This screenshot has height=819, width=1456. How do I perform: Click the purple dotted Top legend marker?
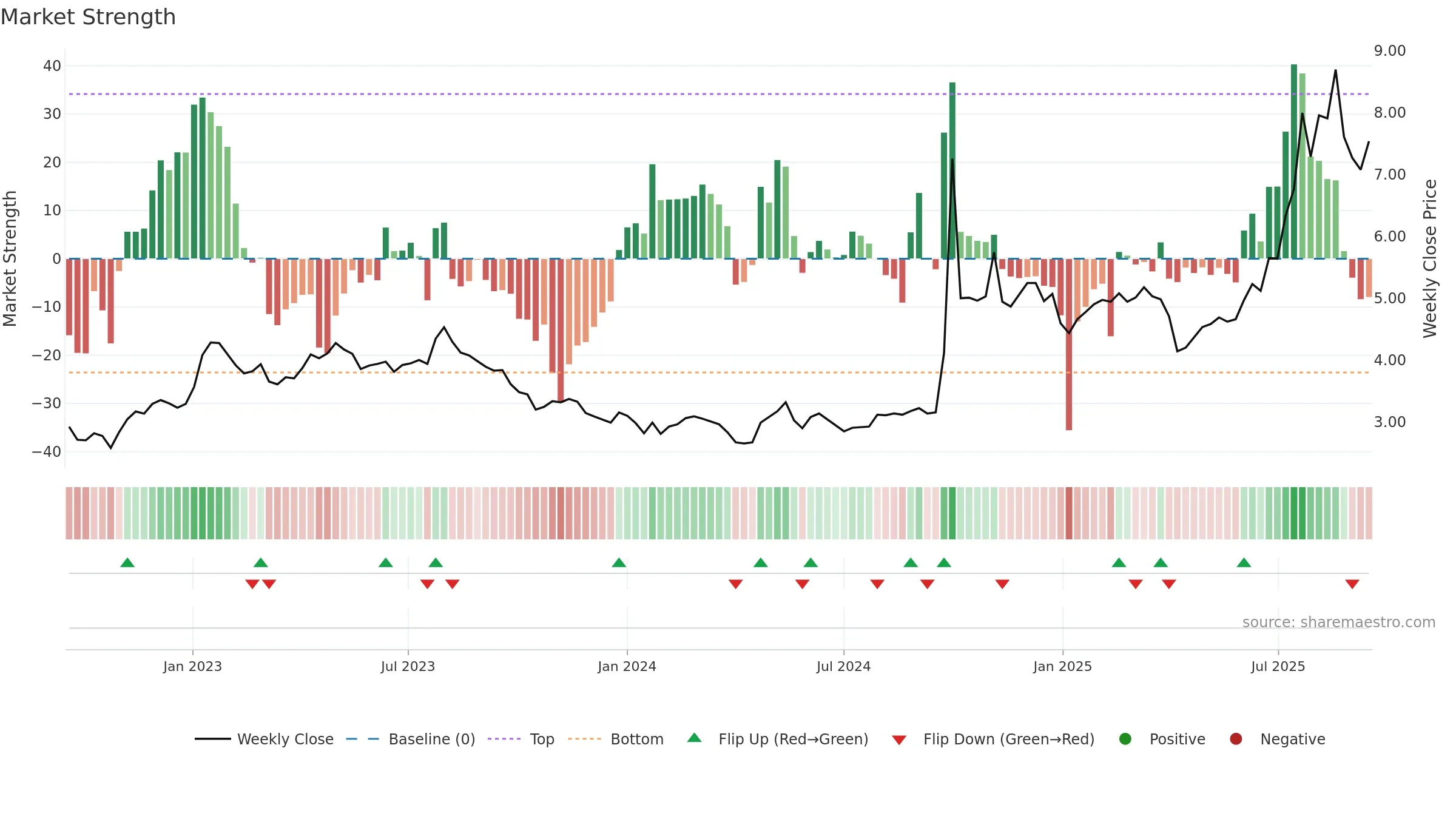pos(504,739)
